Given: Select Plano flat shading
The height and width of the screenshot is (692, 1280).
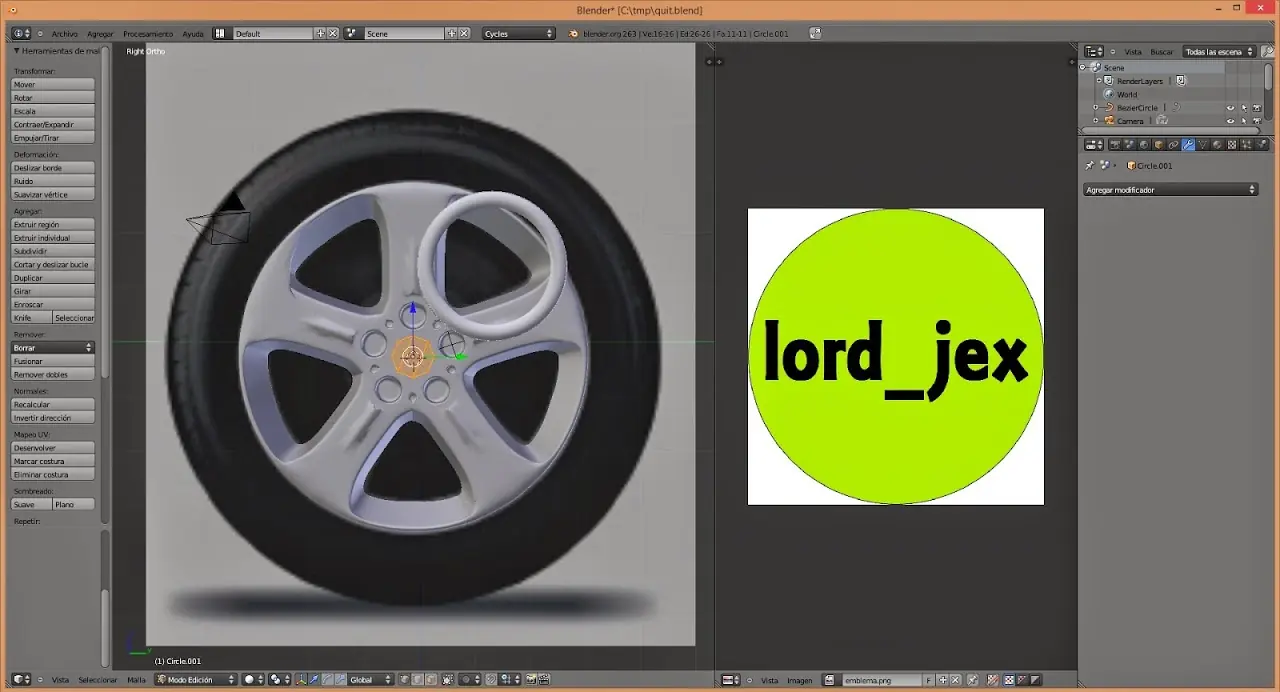Looking at the screenshot, I should pos(74,504).
